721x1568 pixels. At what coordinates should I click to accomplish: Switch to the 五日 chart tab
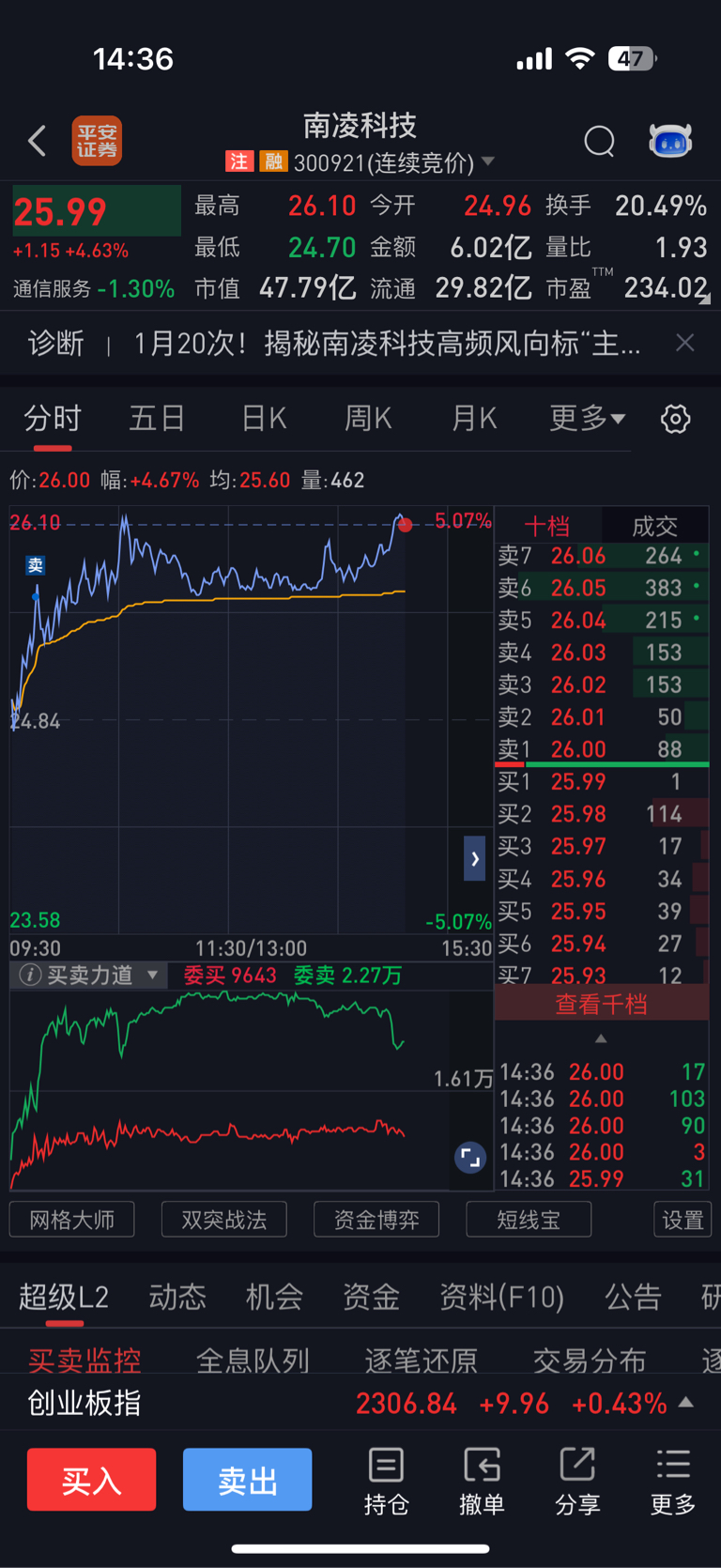pos(157,418)
